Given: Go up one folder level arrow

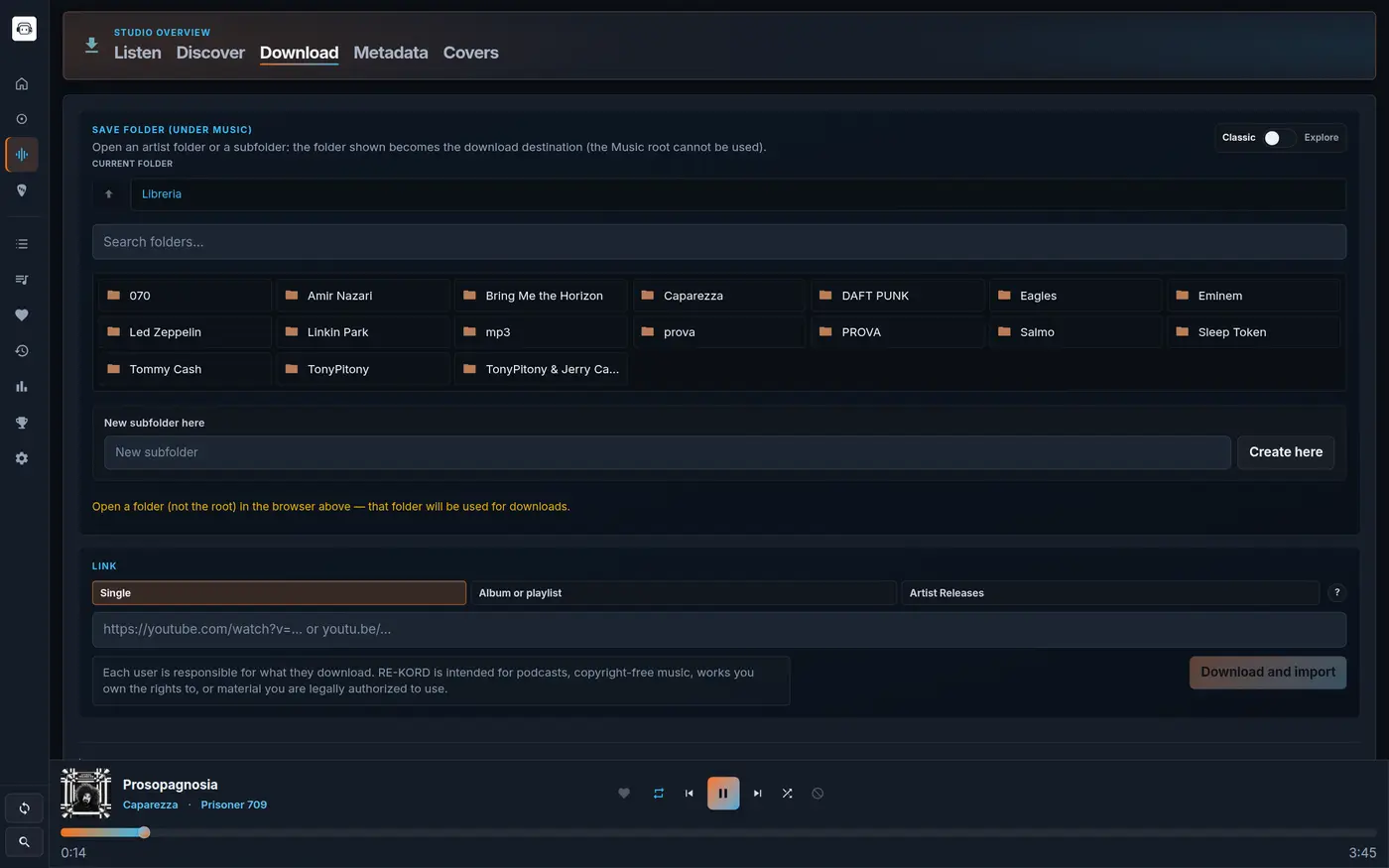Looking at the screenshot, I should click(x=109, y=194).
